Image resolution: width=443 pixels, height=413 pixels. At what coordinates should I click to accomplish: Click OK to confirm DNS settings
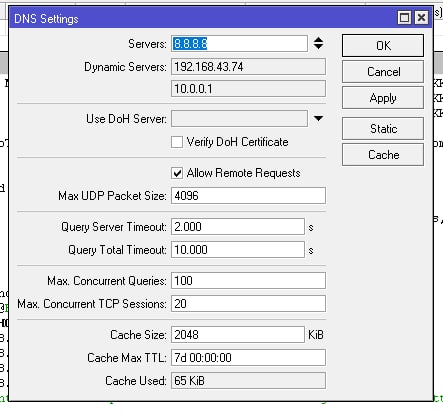point(383,45)
